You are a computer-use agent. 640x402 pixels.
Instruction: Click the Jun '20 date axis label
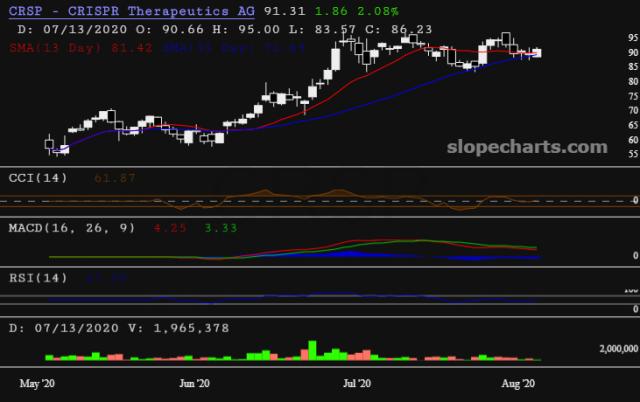click(194, 383)
